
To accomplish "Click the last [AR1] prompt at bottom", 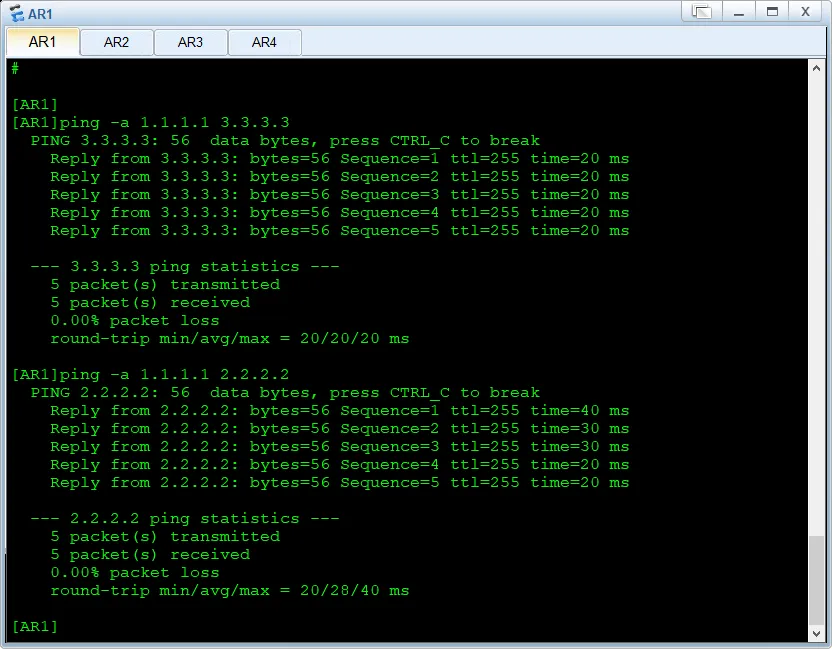I will 34,627.
